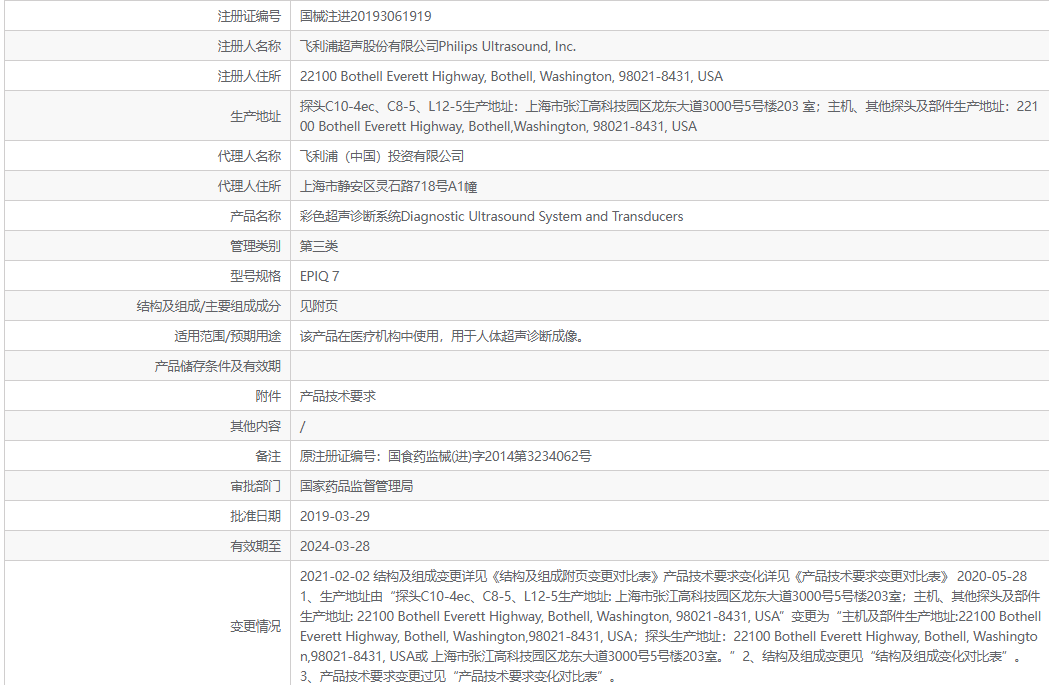Click the 结构及组成/主要组成成分 label

[x=209, y=306]
